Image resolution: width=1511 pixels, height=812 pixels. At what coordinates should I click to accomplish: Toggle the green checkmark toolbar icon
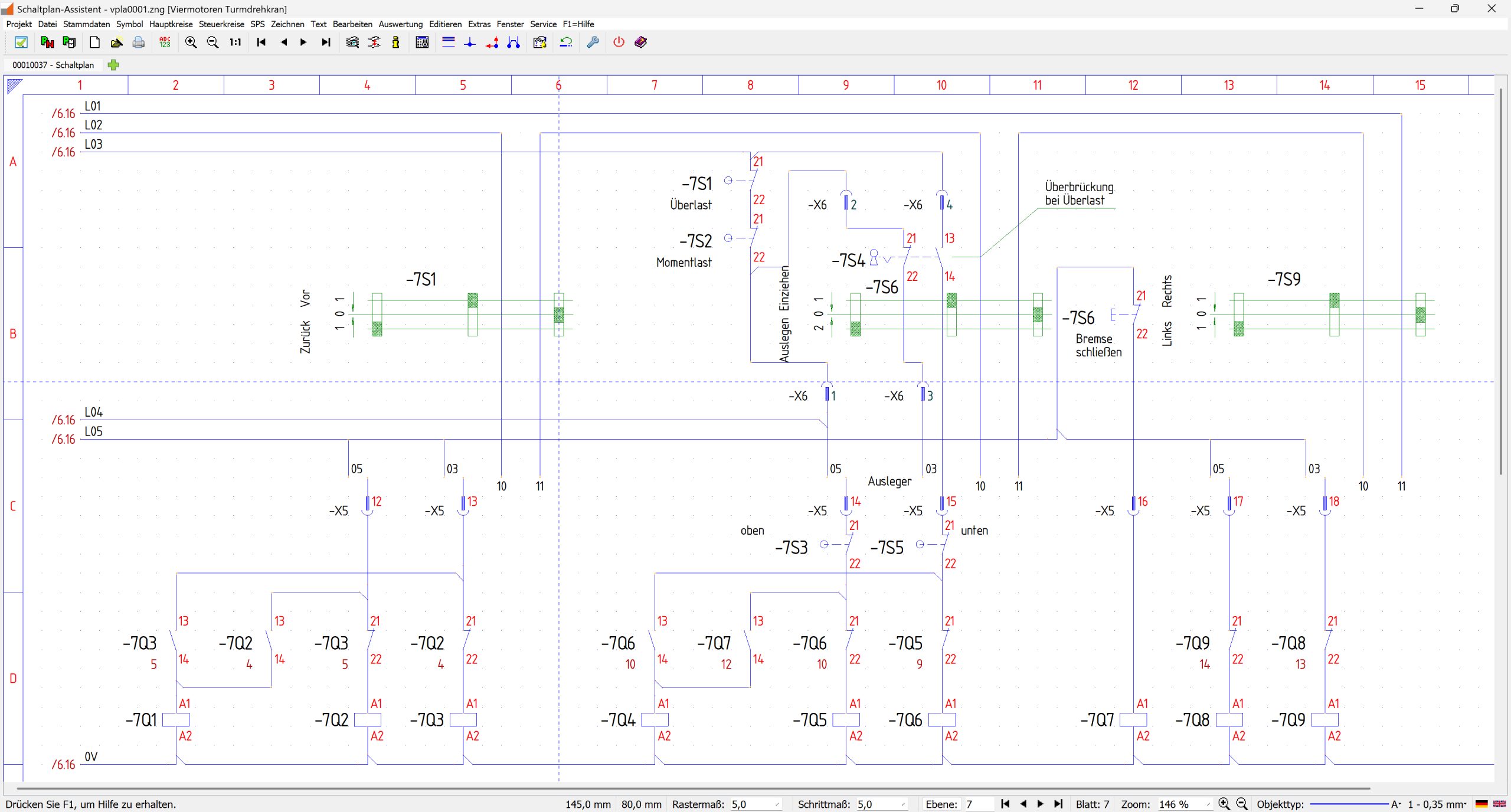21,42
